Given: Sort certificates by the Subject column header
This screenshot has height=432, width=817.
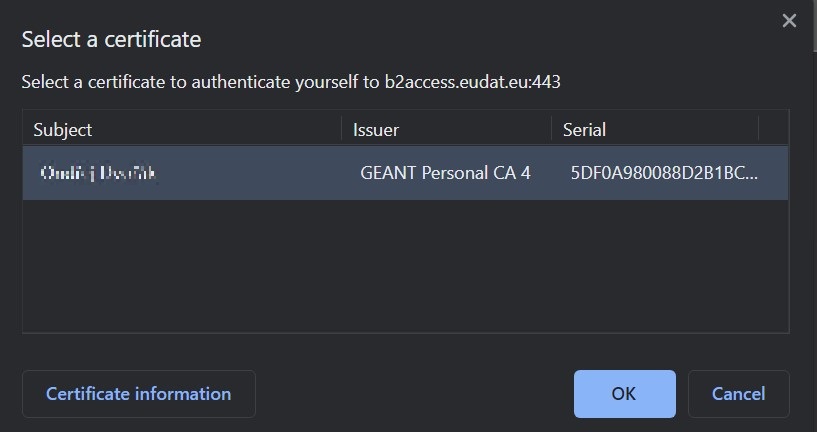Looking at the screenshot, I should click(x=63, y=130).
